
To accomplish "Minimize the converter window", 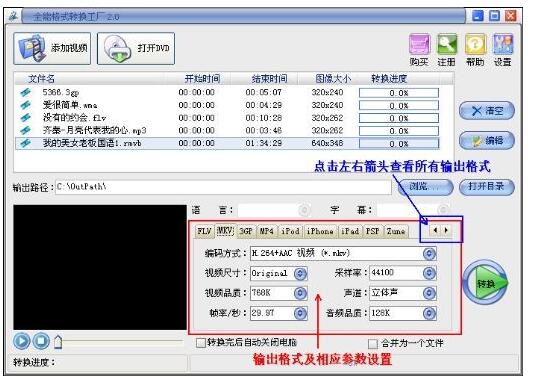I will click(478, 16).
